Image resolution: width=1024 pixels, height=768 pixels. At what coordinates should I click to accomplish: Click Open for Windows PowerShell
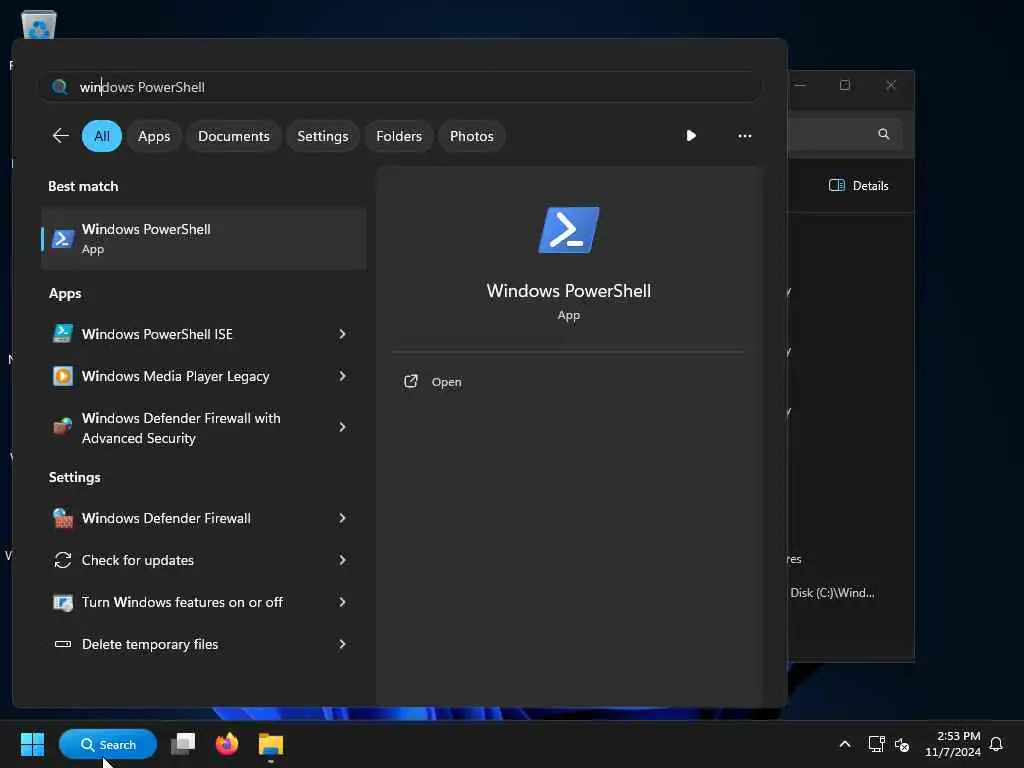[447, 382]
